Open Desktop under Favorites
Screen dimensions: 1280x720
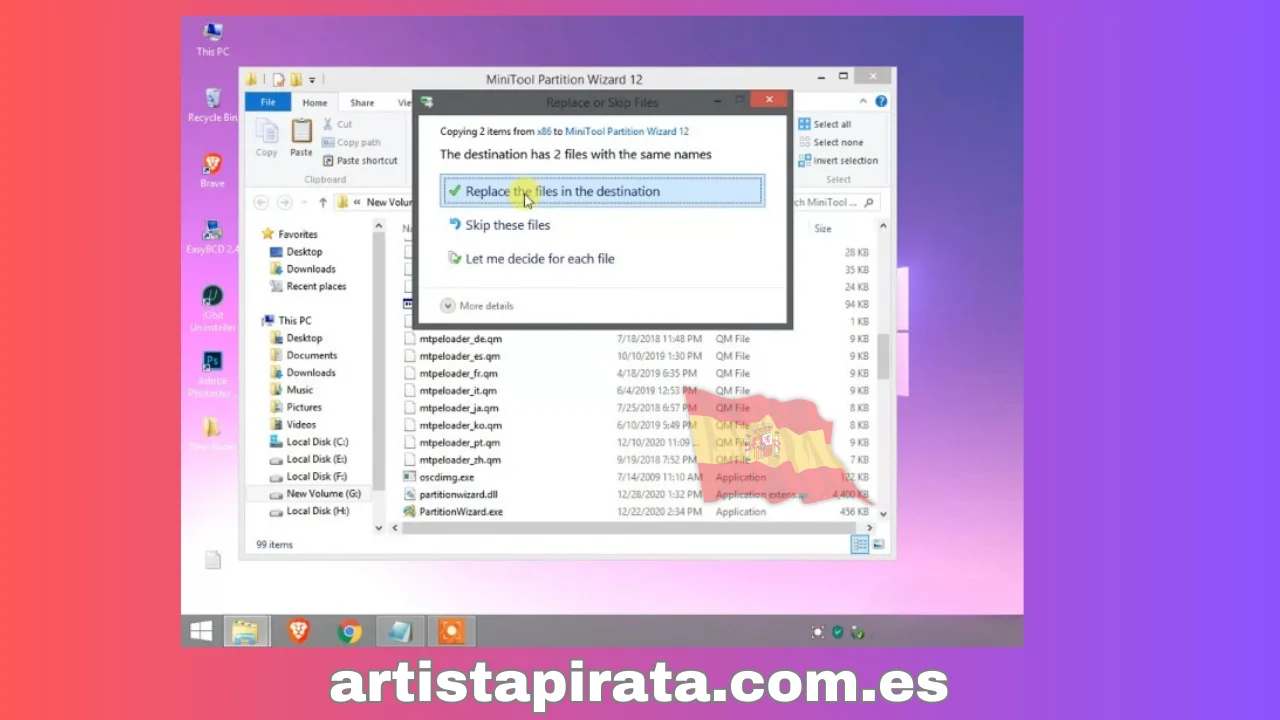tap(296, 252)
